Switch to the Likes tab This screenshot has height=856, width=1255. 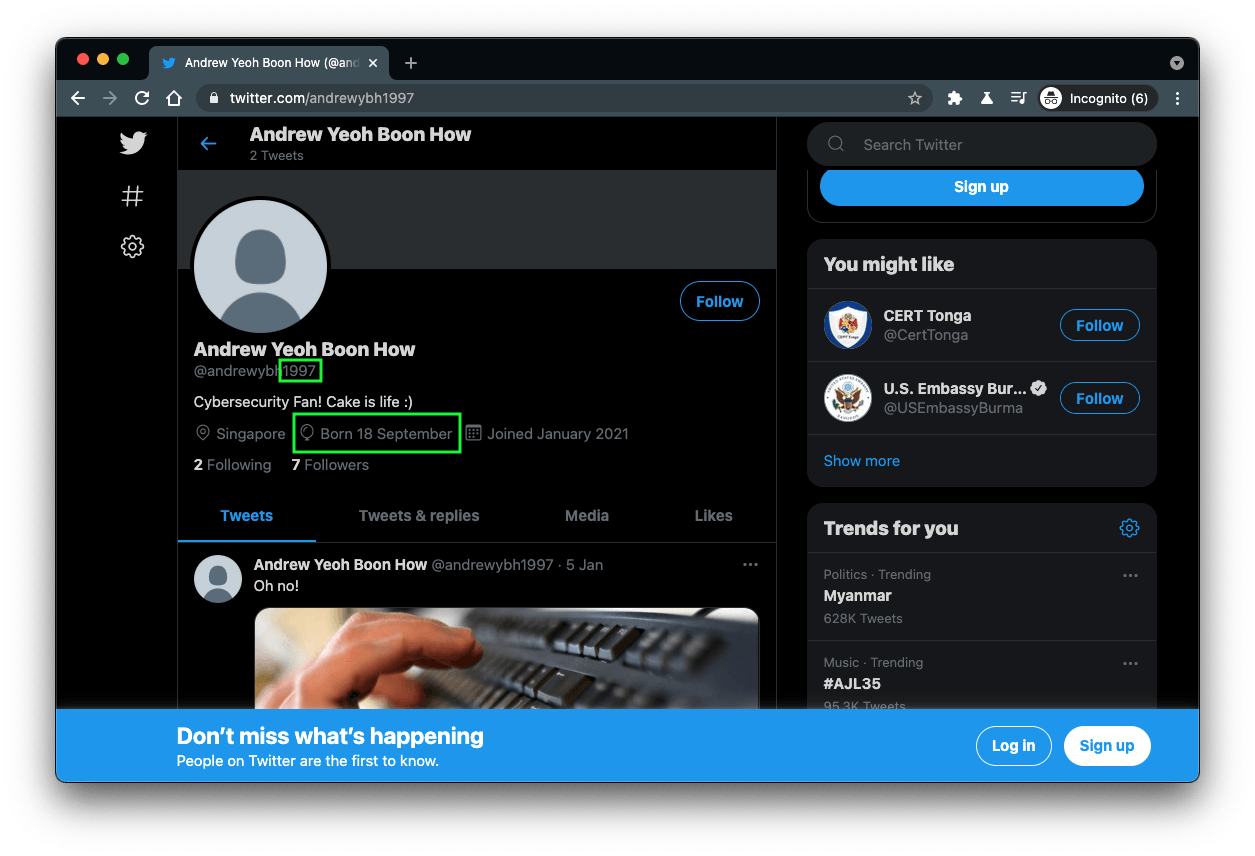coord(714,516)
